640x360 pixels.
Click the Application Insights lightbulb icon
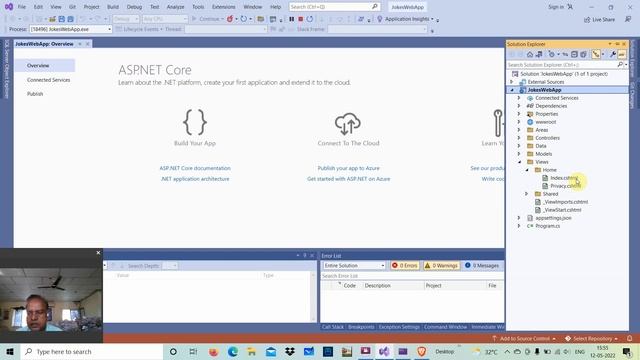[x=380, y=19]
